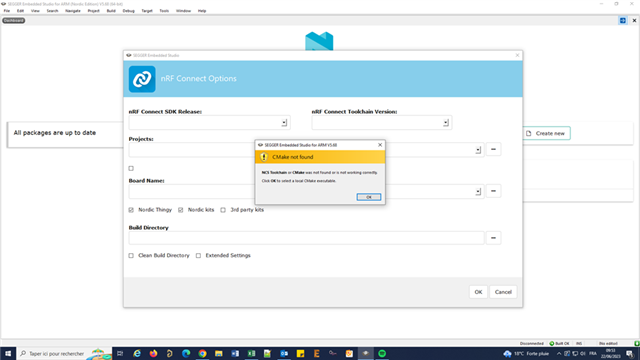Open the File menu
This screenshot has width=640, height=360.
click(7, 11)
